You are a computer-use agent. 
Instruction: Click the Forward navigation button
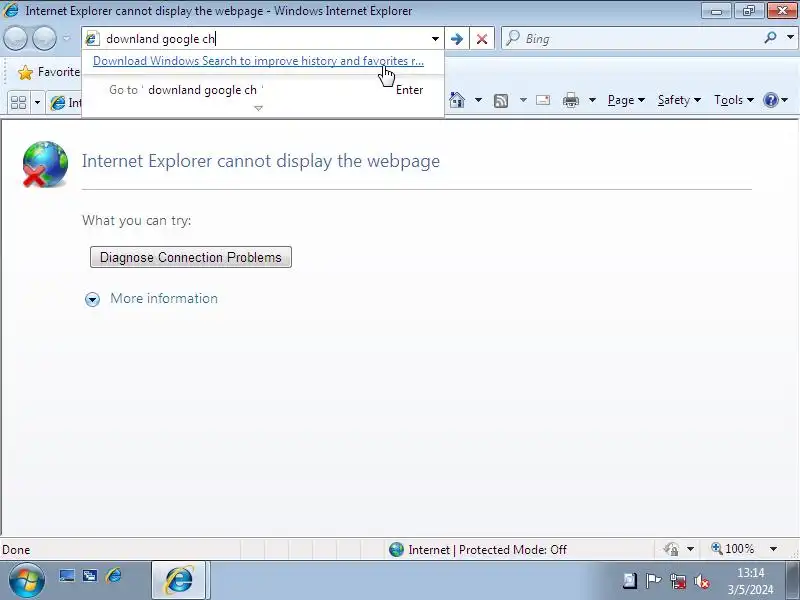tap(44, 38)
